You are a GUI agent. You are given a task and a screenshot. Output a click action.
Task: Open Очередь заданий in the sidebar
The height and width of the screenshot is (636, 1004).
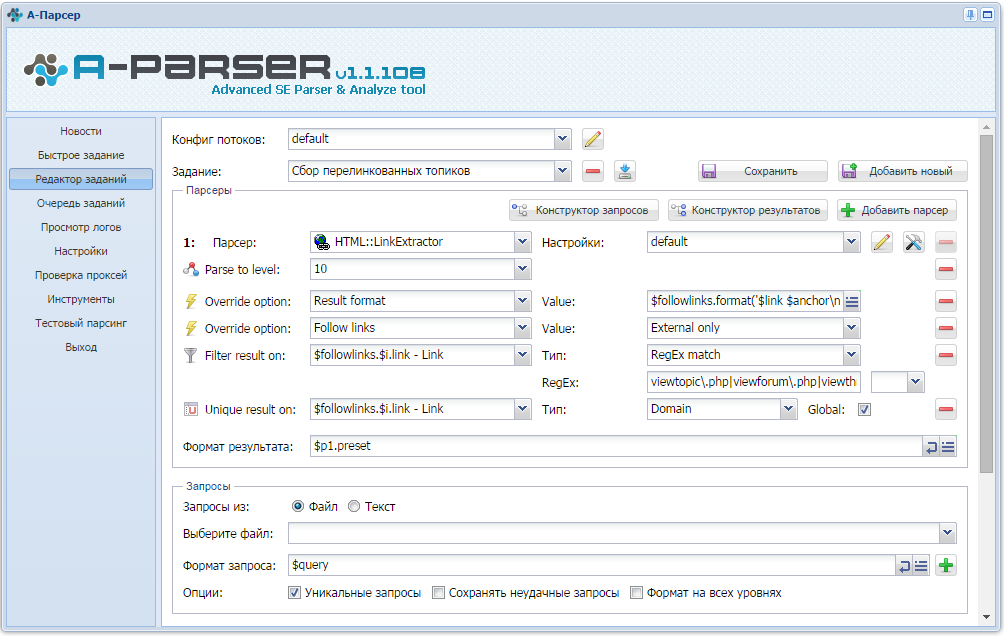pyautogui.click(x=81, y=203)
